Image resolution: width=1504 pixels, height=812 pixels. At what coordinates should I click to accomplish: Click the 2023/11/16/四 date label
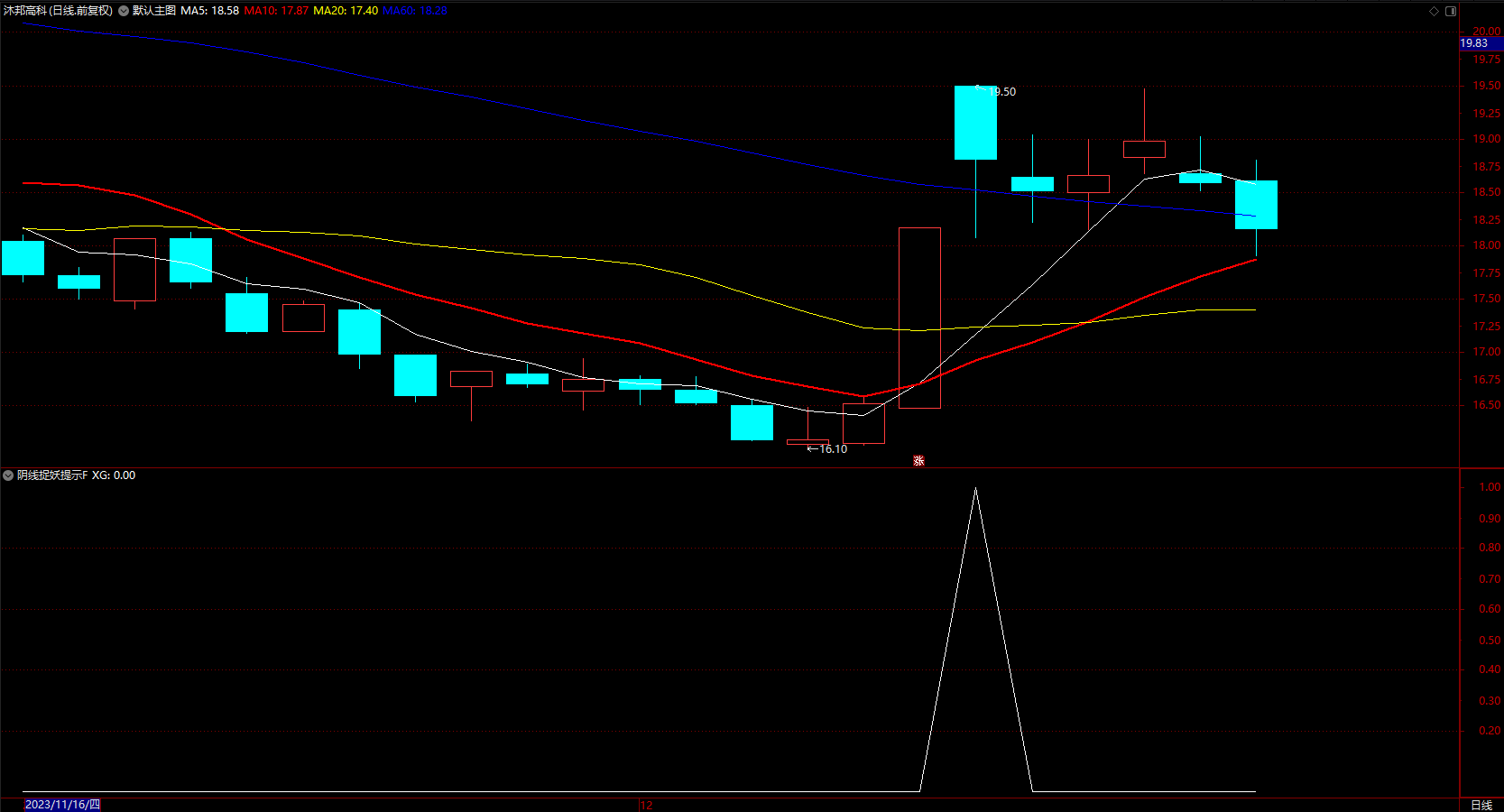tap(62, 805)
